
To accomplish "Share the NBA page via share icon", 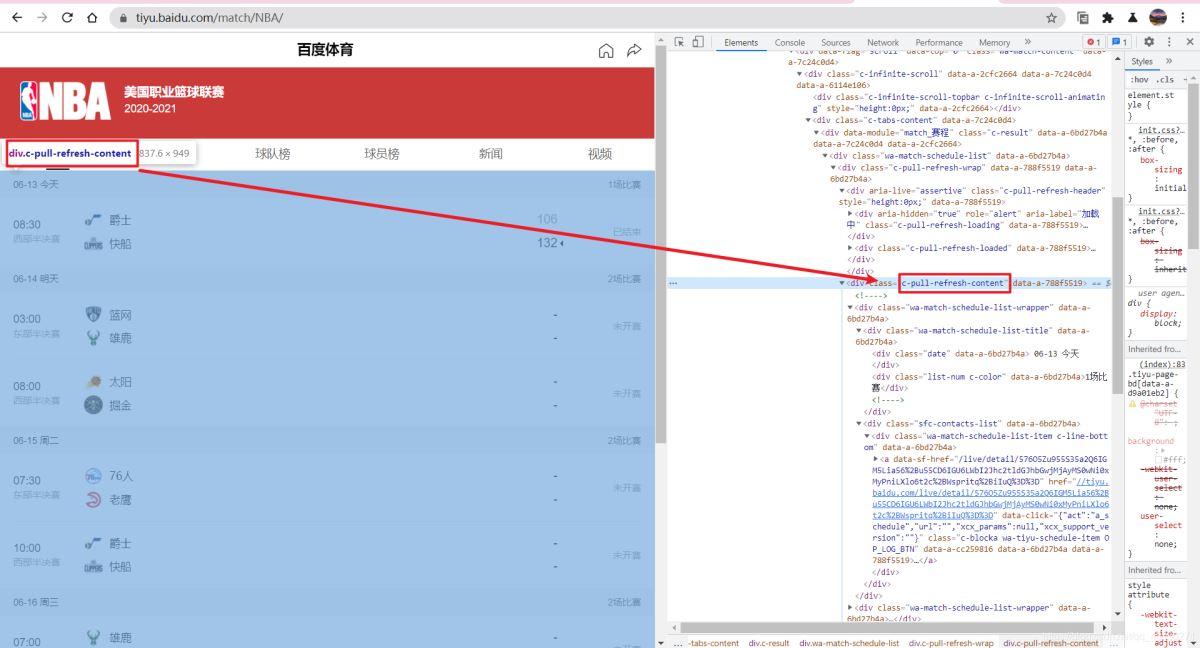I will (634, 50).
